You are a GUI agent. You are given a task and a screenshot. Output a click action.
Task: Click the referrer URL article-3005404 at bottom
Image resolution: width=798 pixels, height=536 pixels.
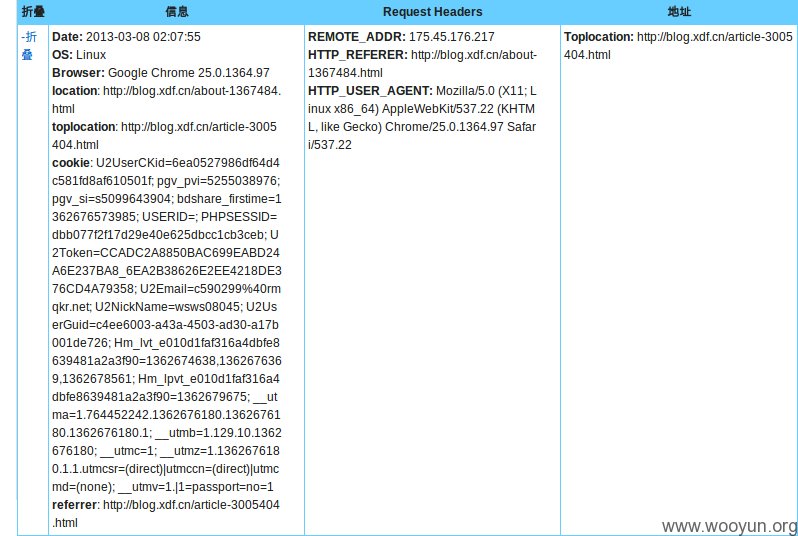(x=166, y=514)
